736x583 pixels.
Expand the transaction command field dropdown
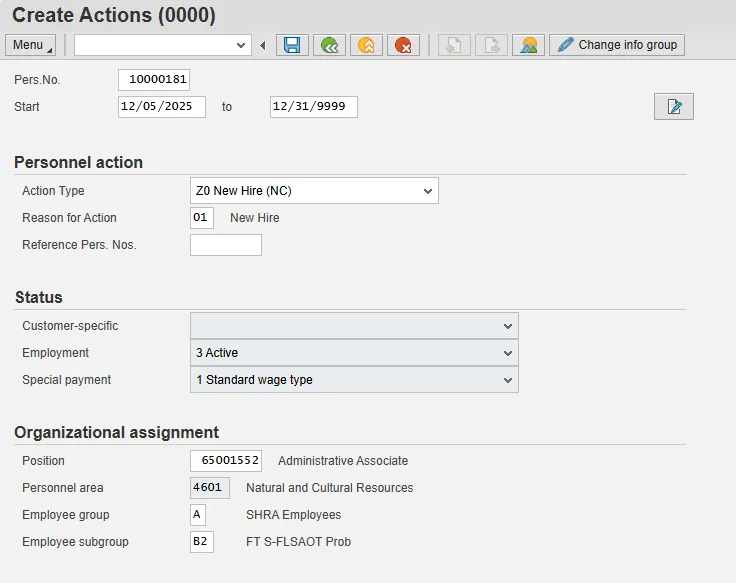coord(241,45)
